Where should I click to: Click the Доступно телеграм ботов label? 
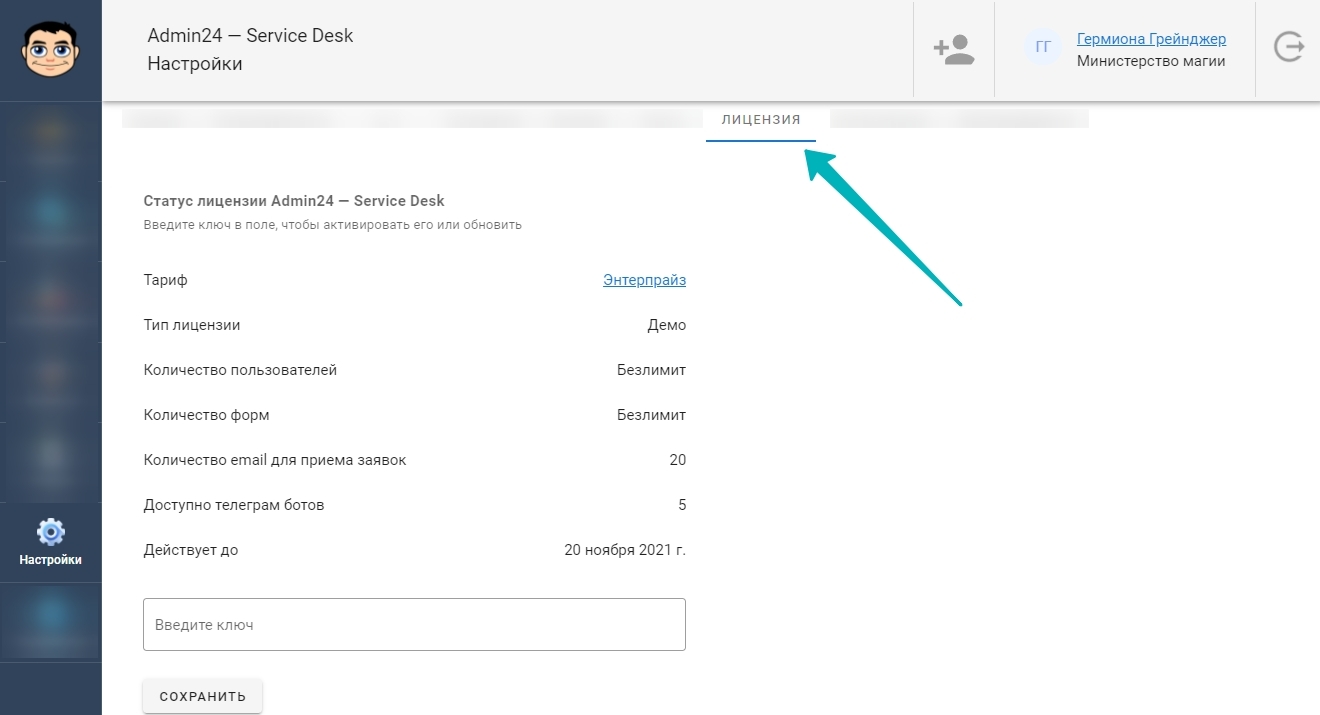[234, 505]
